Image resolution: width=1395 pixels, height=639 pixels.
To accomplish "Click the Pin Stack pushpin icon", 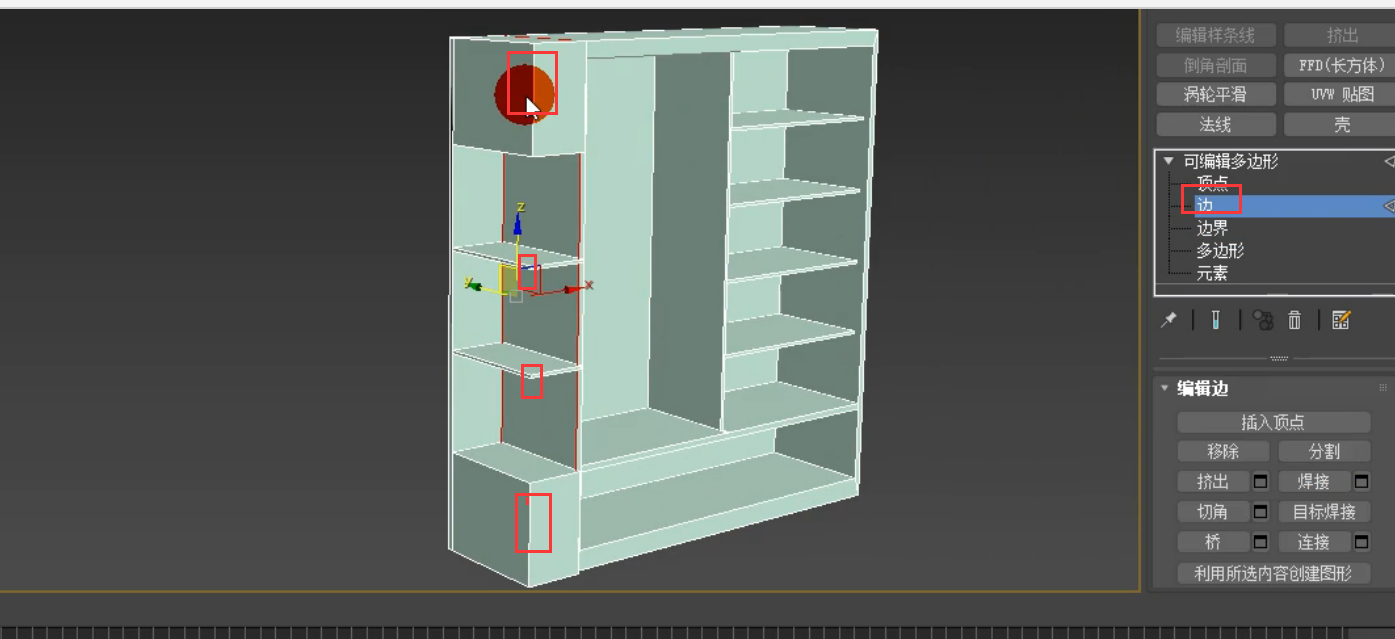I will click(1170, 320).
